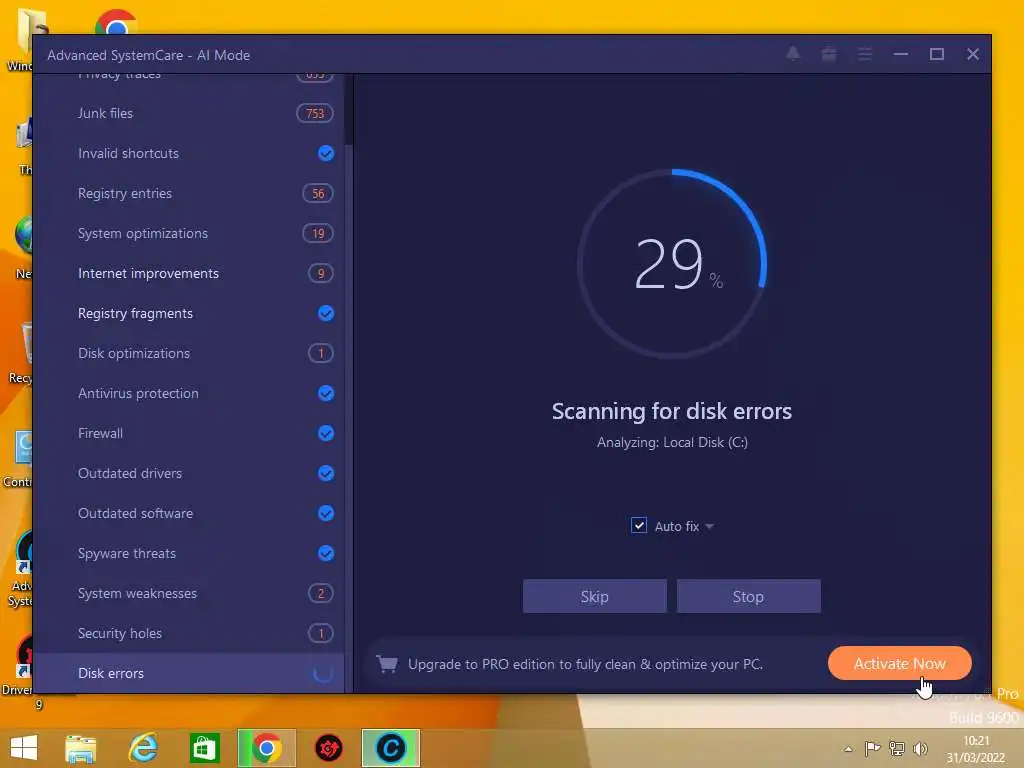The image size is (1024, 768).
Task: Select Spyware threats item
Action: [x=189, y=553]
